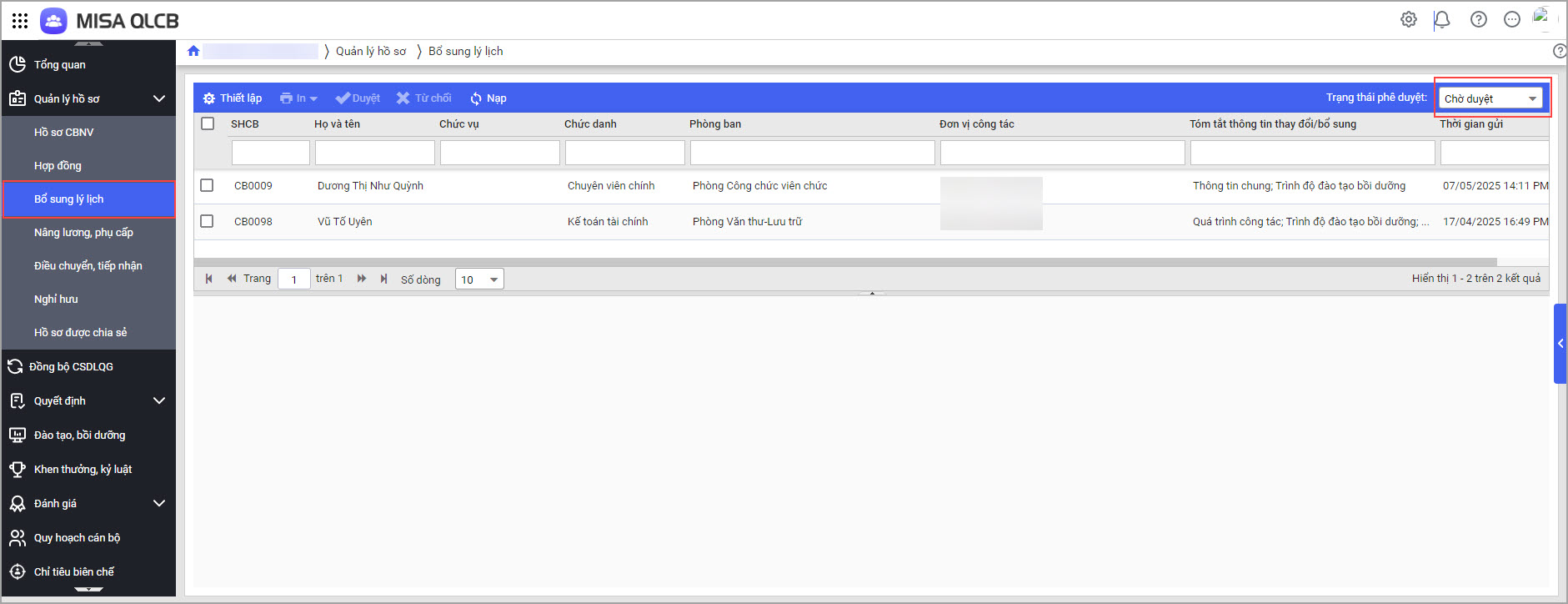
Task: Toggle the select-all header checkbox
Action: coord(208,123)
